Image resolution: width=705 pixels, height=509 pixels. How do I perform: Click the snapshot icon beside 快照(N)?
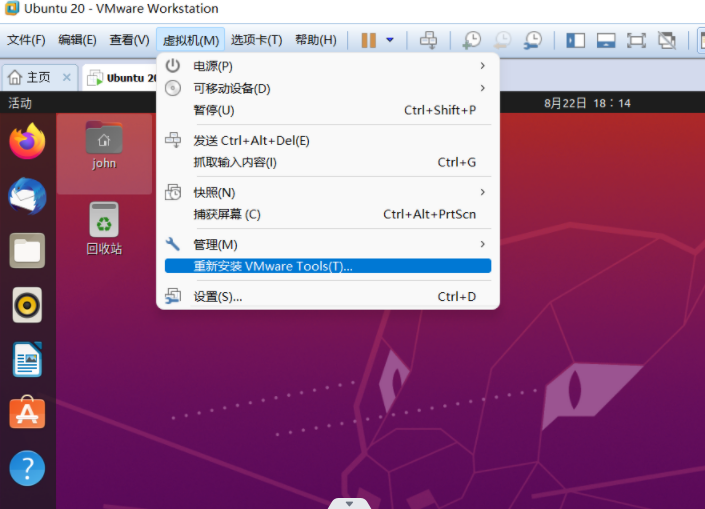point(173,192)
